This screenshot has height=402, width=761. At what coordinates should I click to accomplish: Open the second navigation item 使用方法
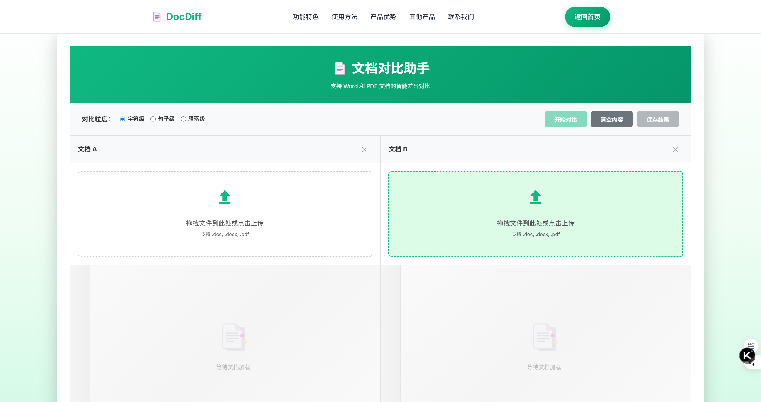point(345,17)
